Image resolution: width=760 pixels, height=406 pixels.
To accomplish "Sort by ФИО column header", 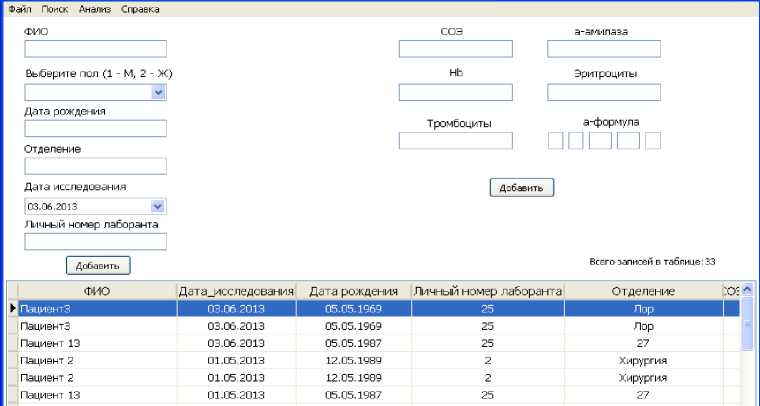I will click(x=97, y=291).
